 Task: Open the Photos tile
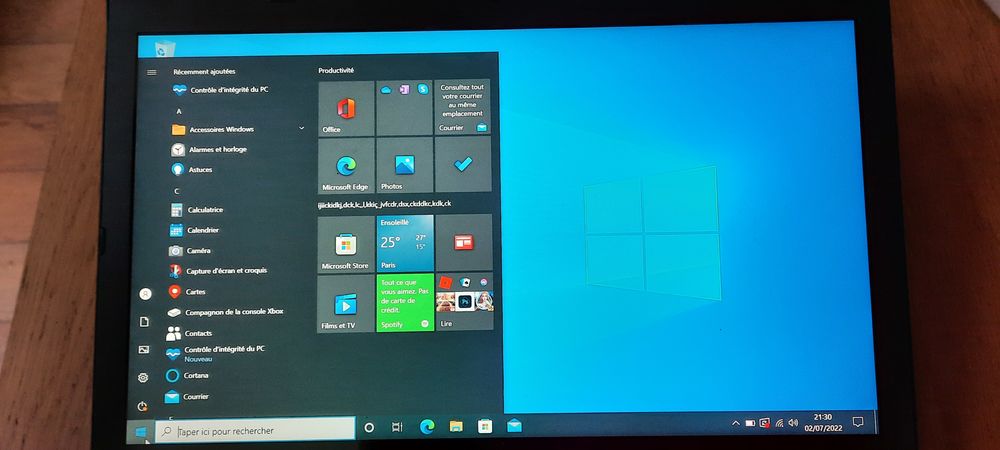[404, 165]
